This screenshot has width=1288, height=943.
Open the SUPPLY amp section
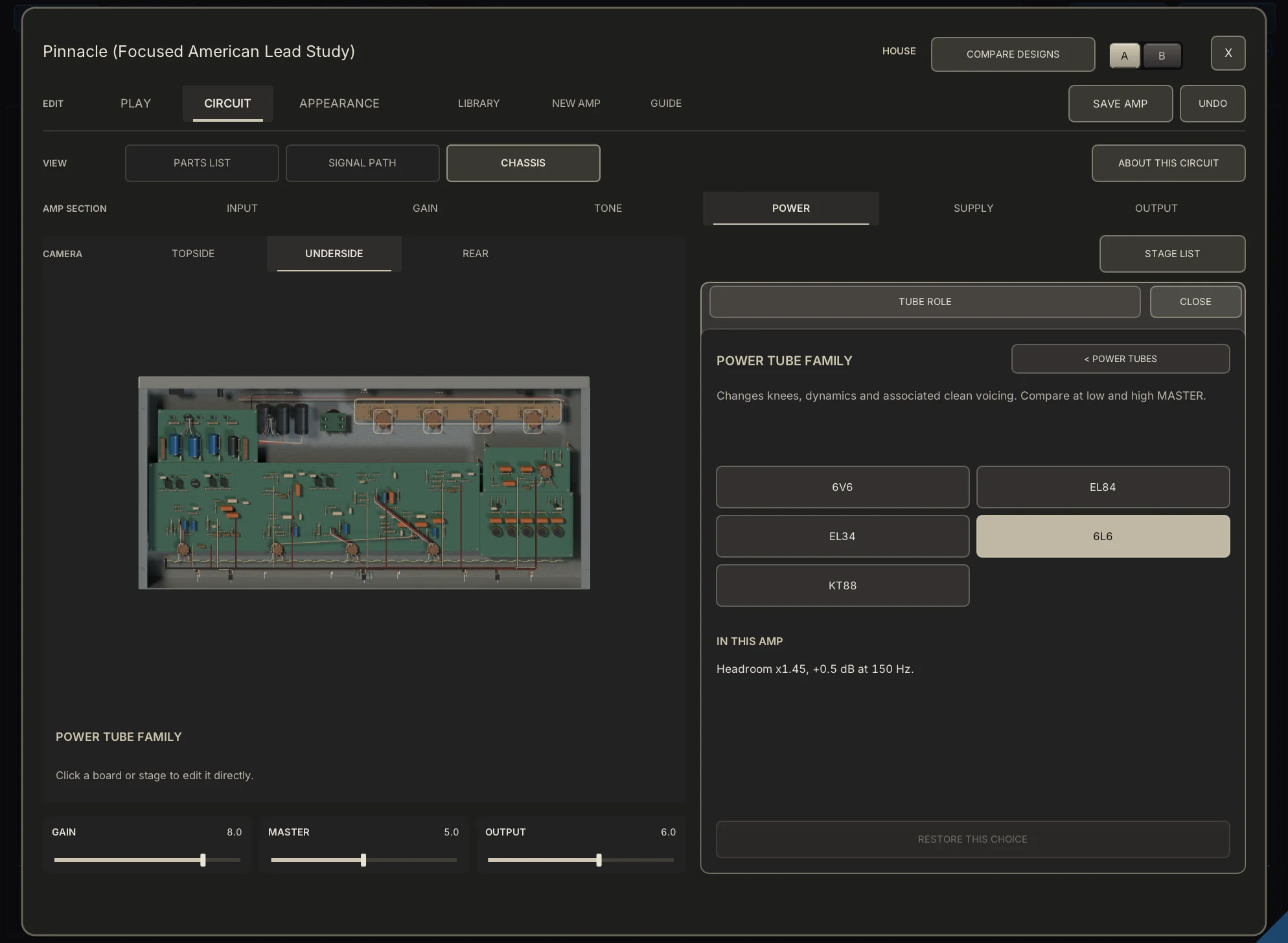[x=973, y=209]
